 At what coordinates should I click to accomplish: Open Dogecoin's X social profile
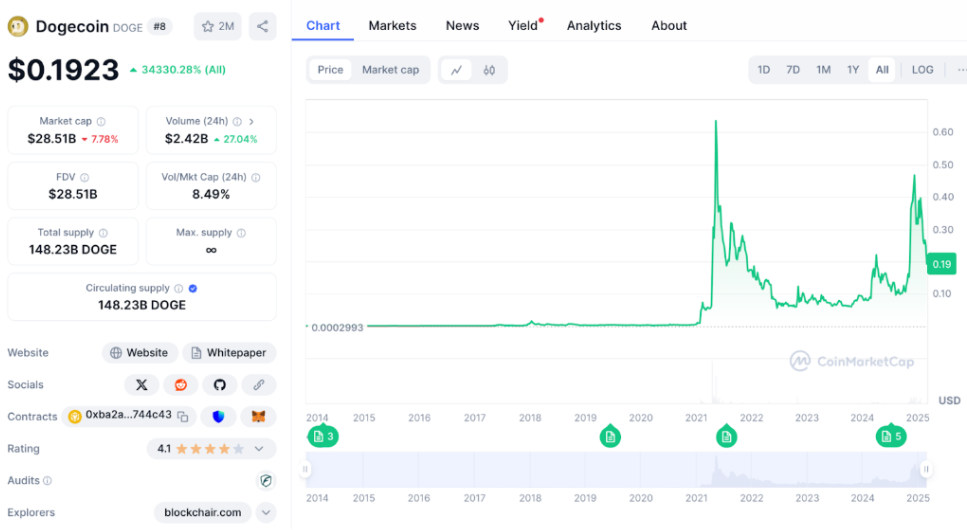coord(141,385)
